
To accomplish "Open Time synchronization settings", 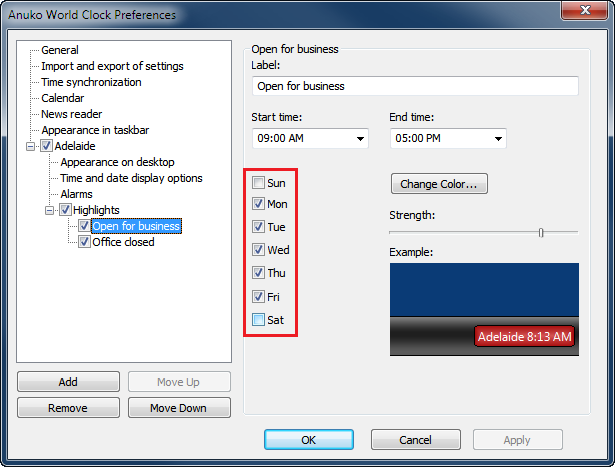I will pyautogui.click(x=91, y=82).
